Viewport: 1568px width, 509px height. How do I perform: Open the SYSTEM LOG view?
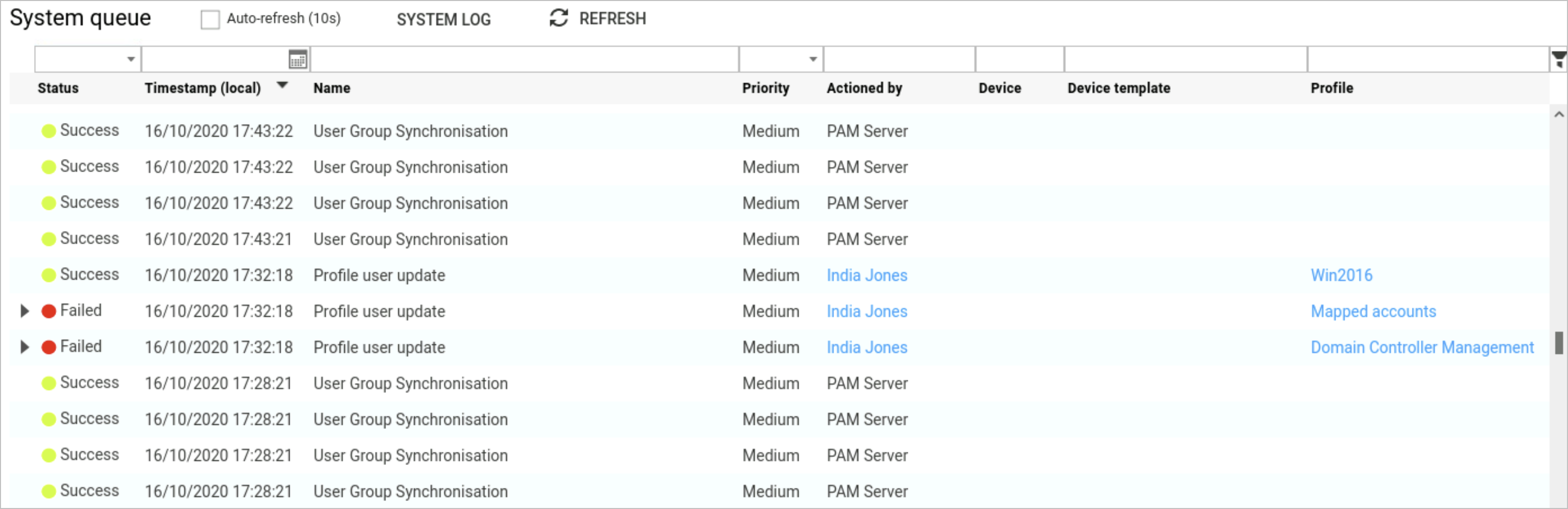point(443,19)
